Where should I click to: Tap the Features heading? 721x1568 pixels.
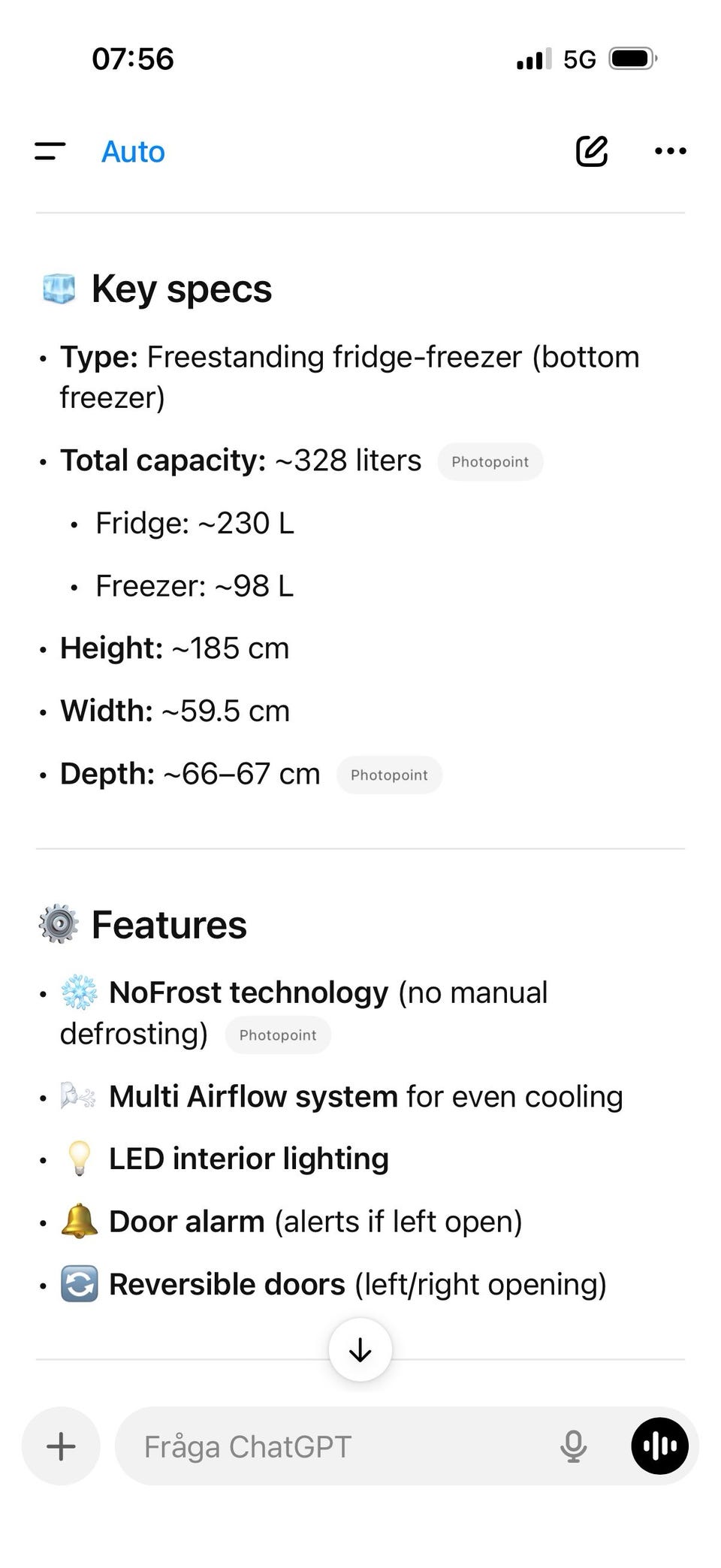pos(169,925)
